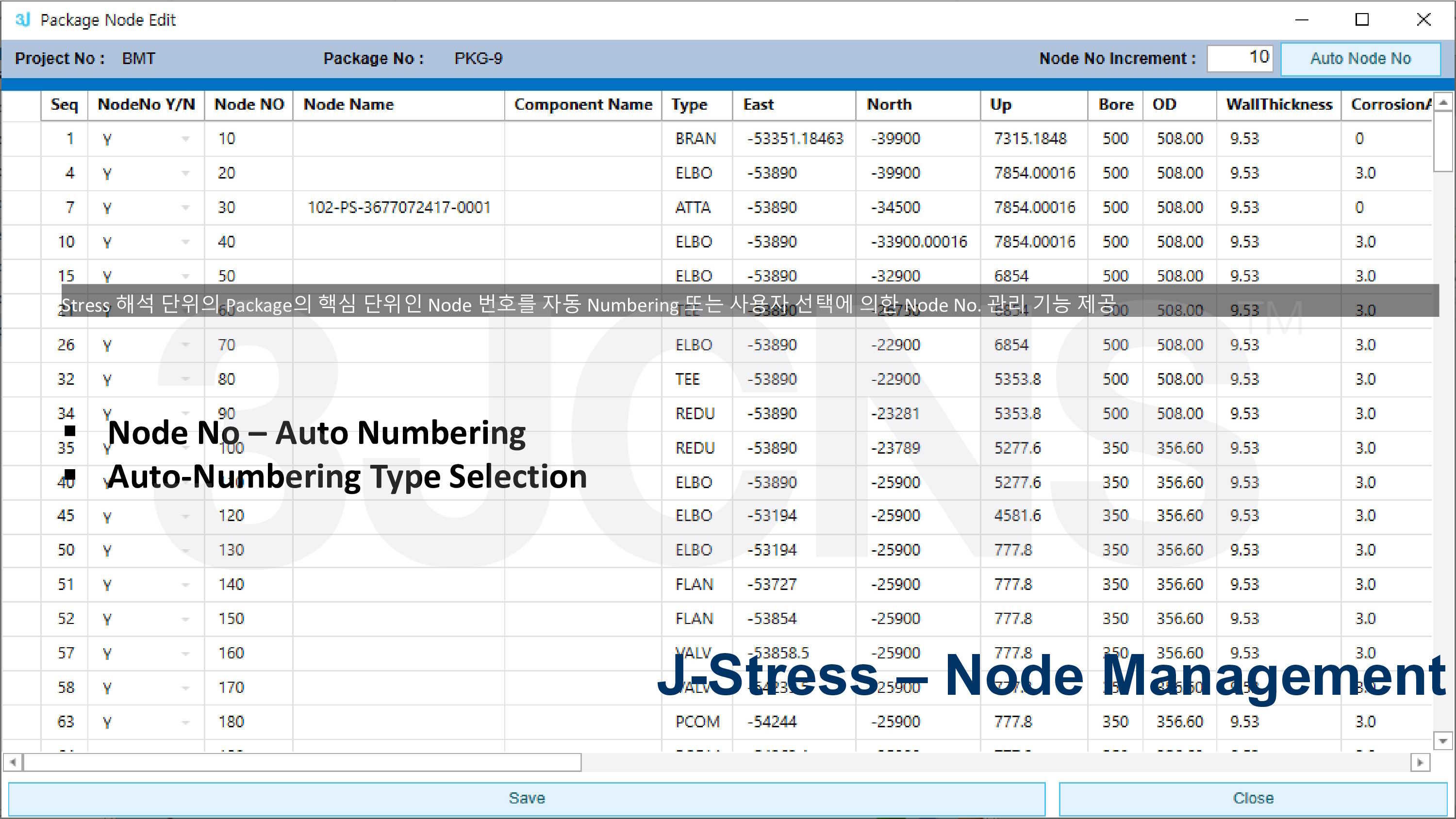Click the Auto Node No button
The height and width of the screenshot is (819, 1456).
(1360, 58)
